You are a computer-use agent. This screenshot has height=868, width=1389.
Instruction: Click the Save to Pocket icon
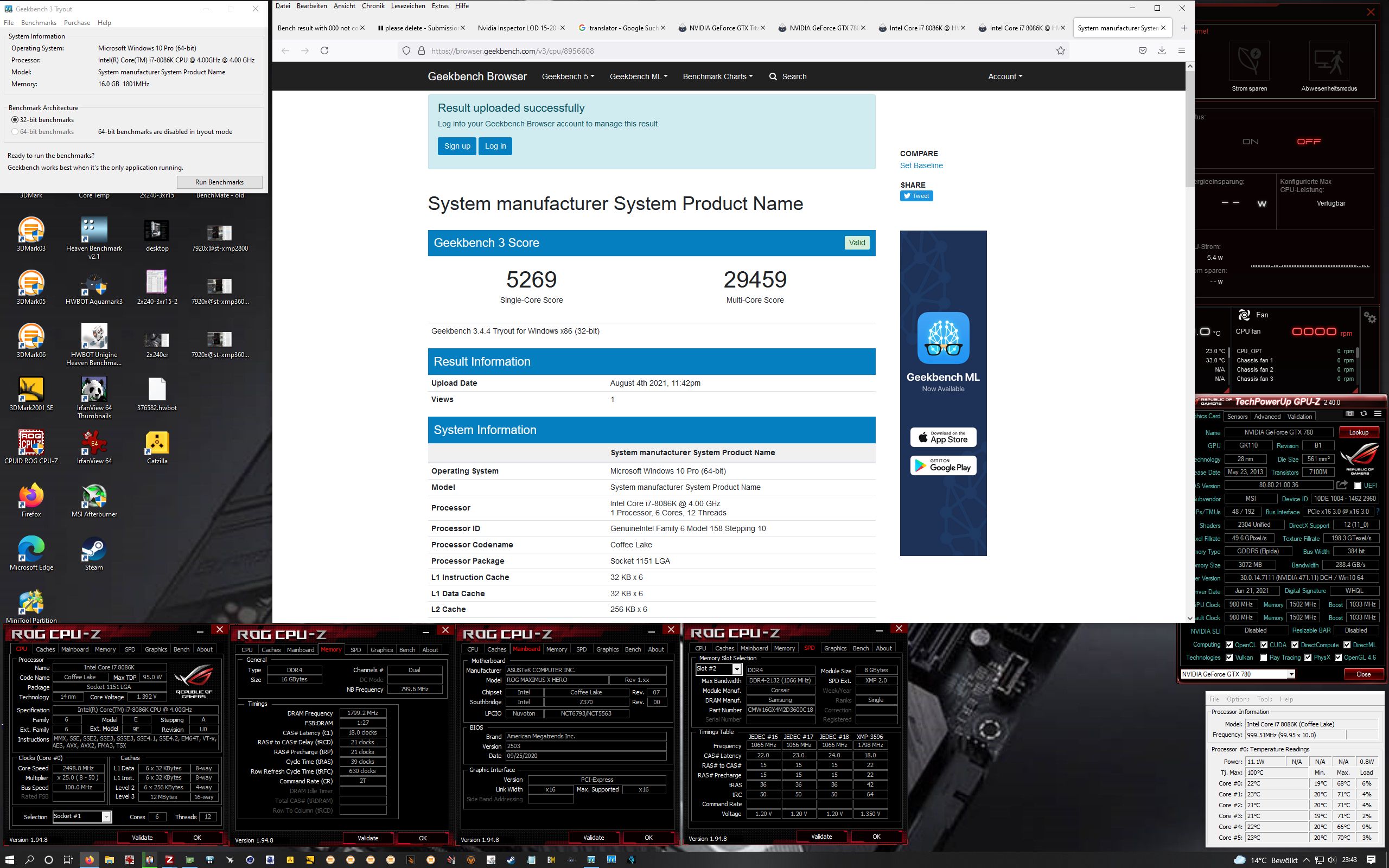pyautogui.click(x=1142, y=50)
